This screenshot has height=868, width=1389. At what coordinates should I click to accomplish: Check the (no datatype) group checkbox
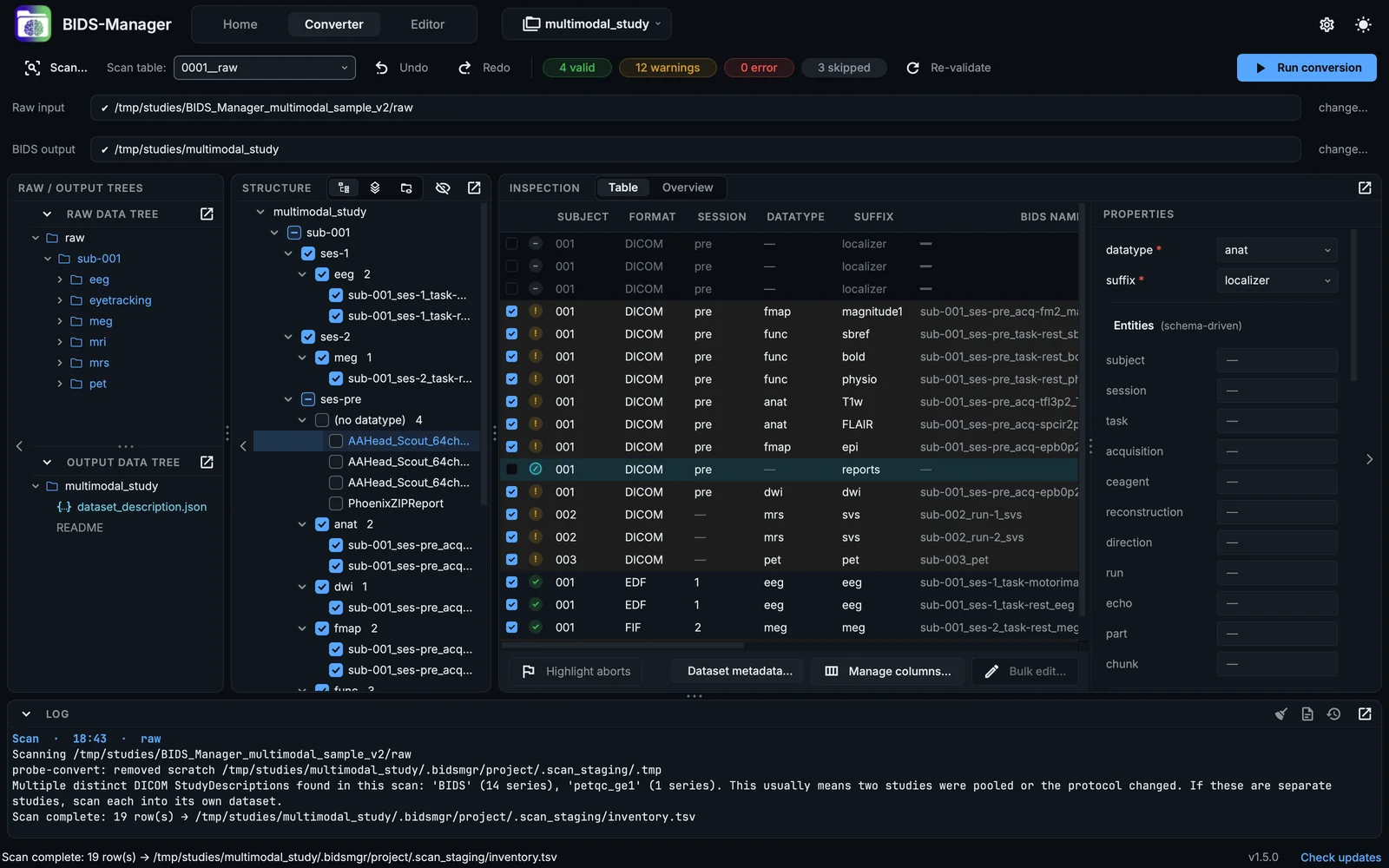(322, 420)
